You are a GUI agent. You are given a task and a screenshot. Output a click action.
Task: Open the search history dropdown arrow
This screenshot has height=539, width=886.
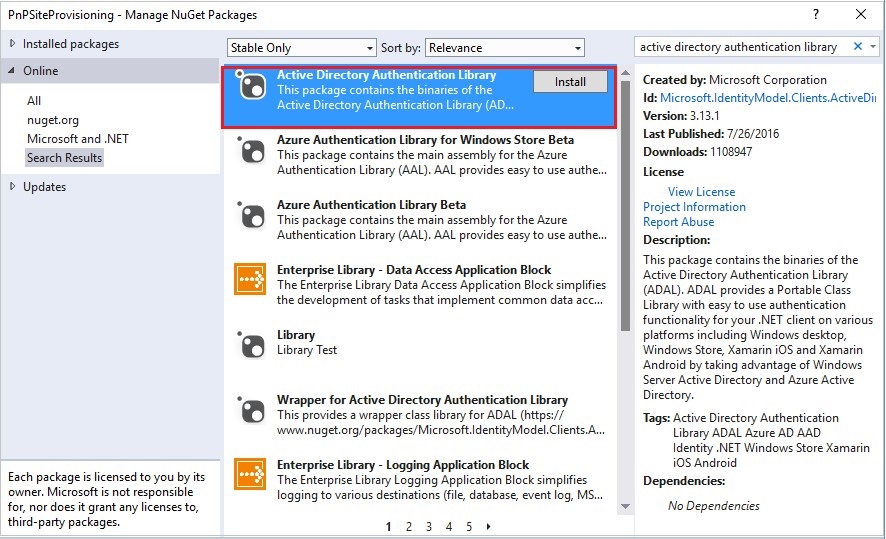(x=873, y=46)
